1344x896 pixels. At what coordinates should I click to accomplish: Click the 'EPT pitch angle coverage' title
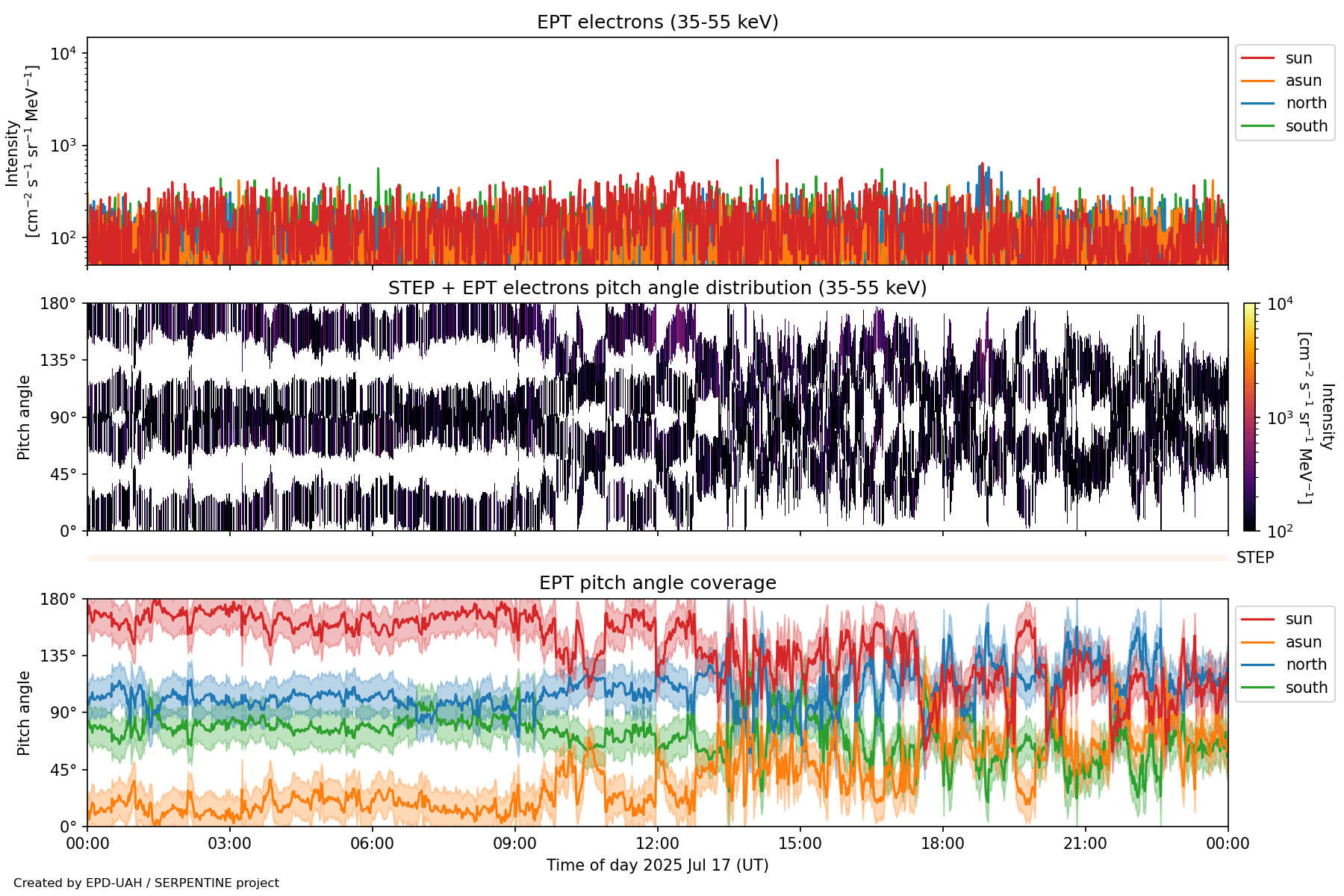[x=657, y=583]
